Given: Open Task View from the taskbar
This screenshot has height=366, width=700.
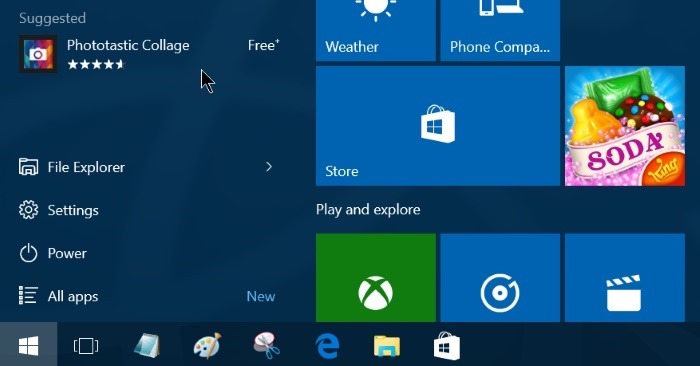Looking at the screenshot, I should tap(86, 346).
